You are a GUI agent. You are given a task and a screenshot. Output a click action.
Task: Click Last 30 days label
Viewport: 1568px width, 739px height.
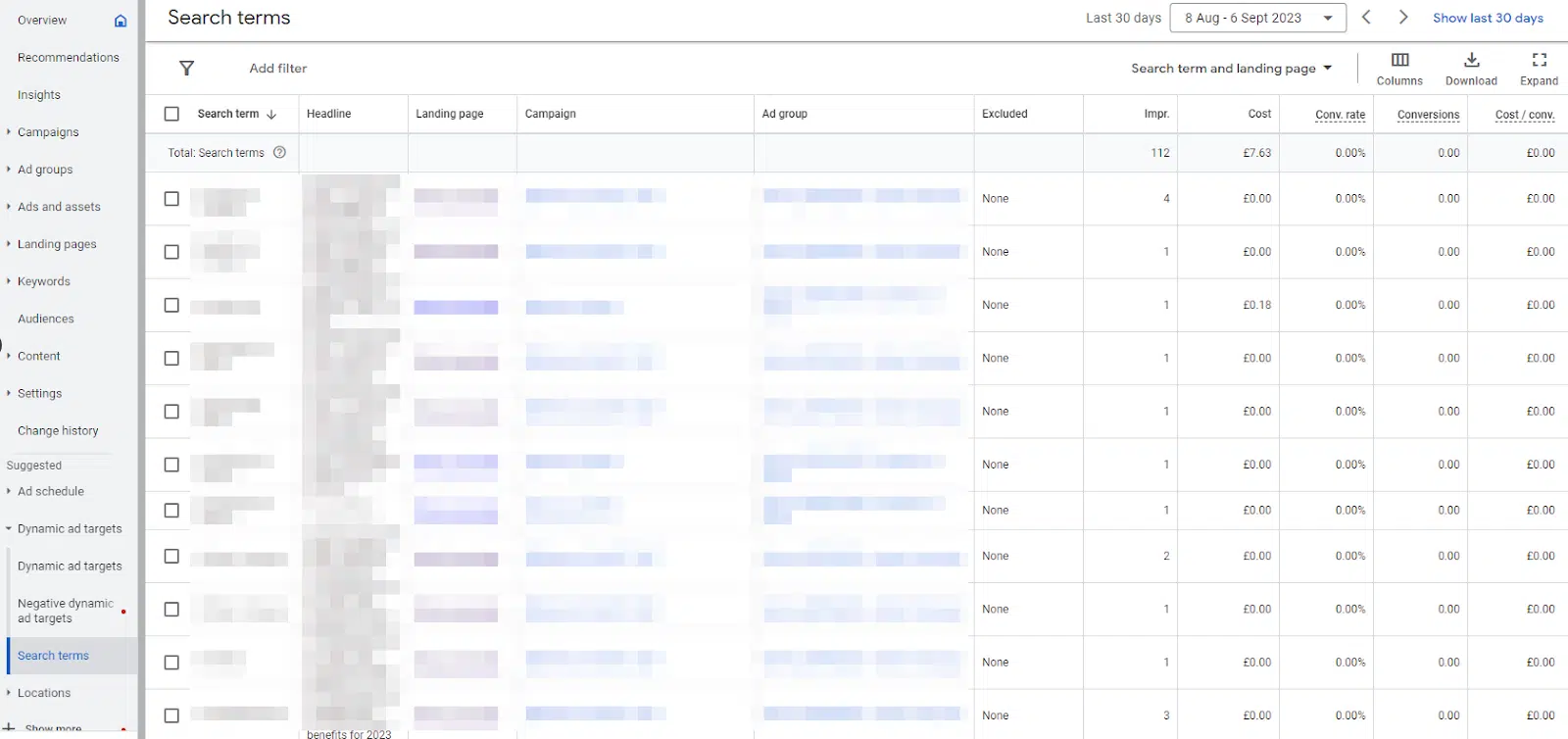1123,18
